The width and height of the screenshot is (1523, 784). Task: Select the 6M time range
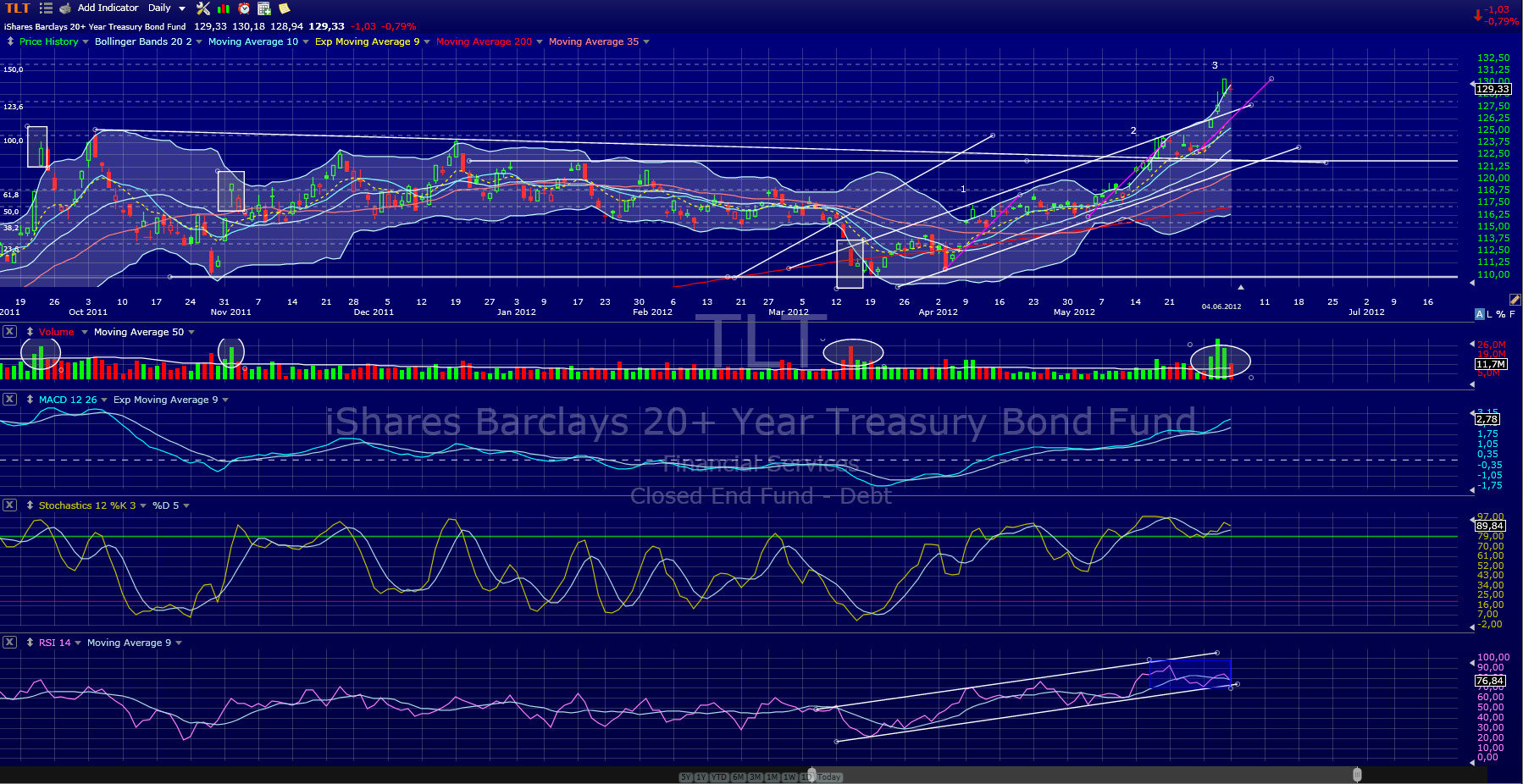point(738,777)
